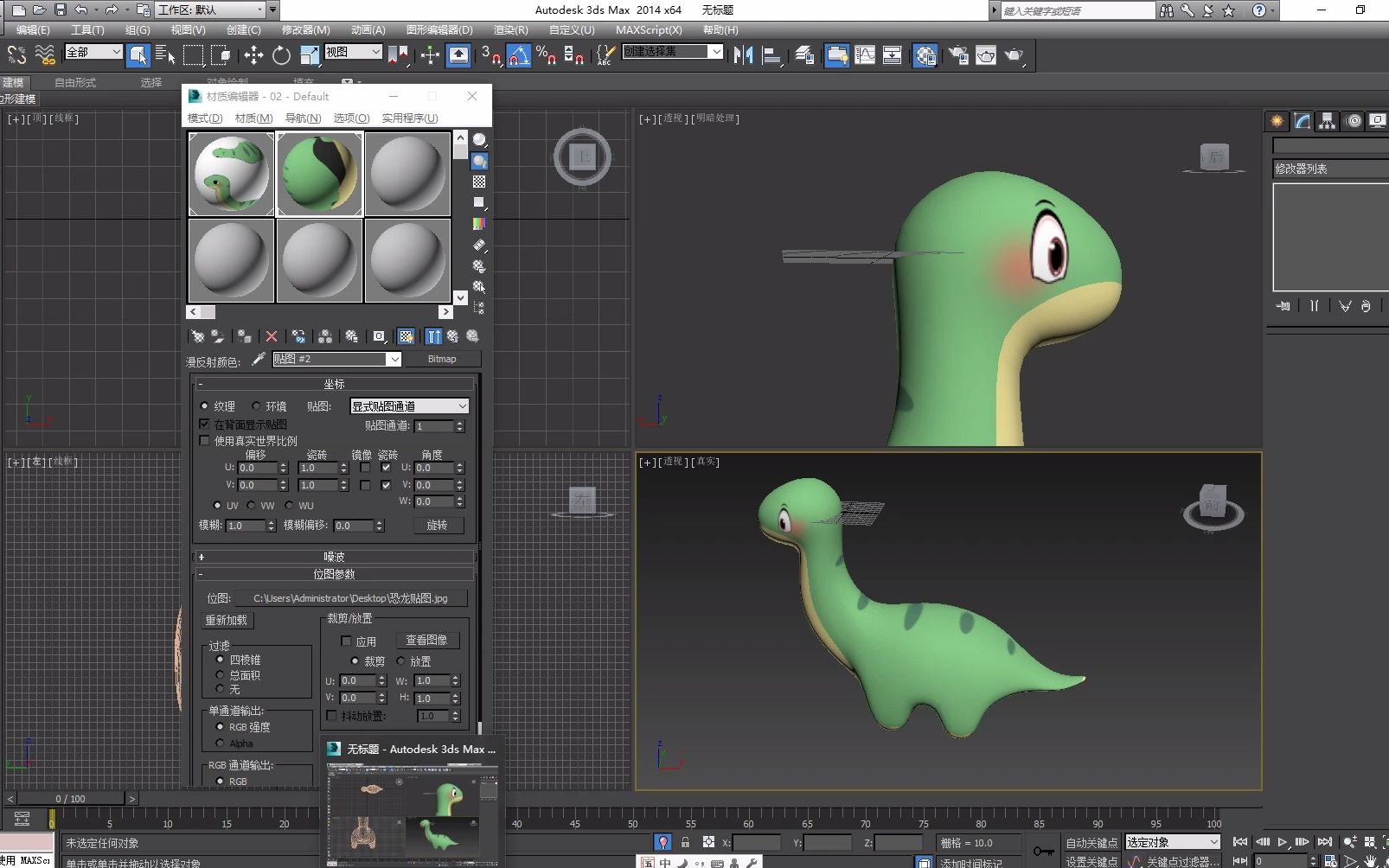Toggle Show Shaded Material in Viewport icon
The image size is (1389, 868).
click(406, 336)
